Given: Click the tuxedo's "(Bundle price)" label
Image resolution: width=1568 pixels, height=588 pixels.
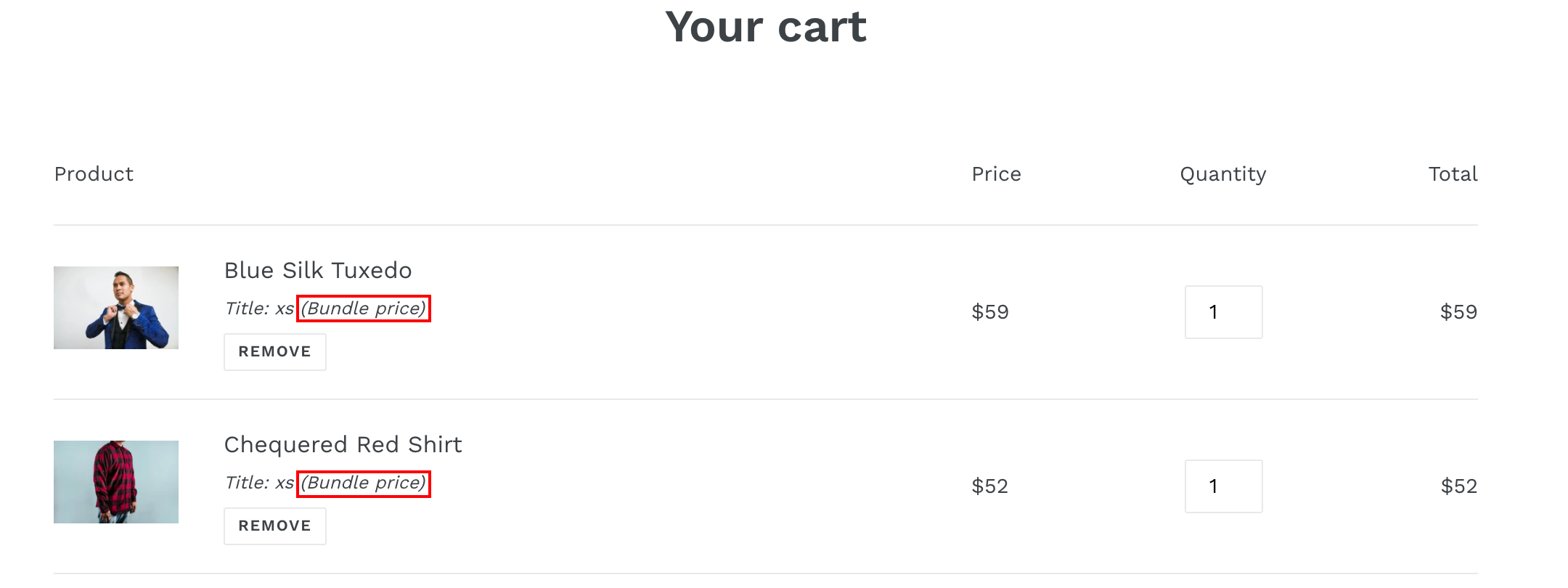Looking at the screenshot, I should (363, 309).
